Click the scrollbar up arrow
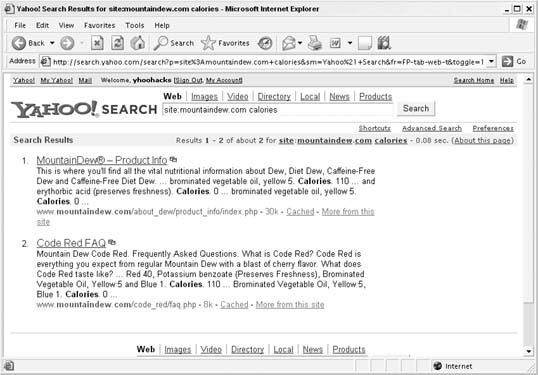This screenshot has height=375, width=538. click(528, 80)
